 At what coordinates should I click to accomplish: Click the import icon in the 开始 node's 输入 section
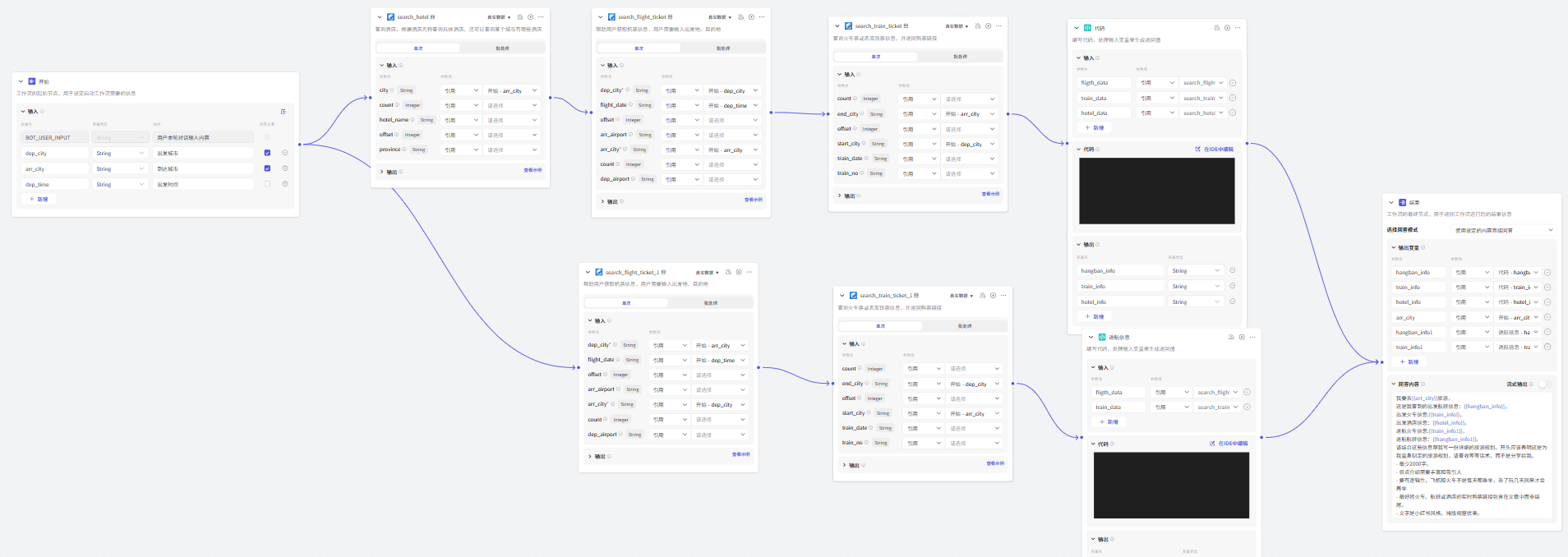point(284,112)
